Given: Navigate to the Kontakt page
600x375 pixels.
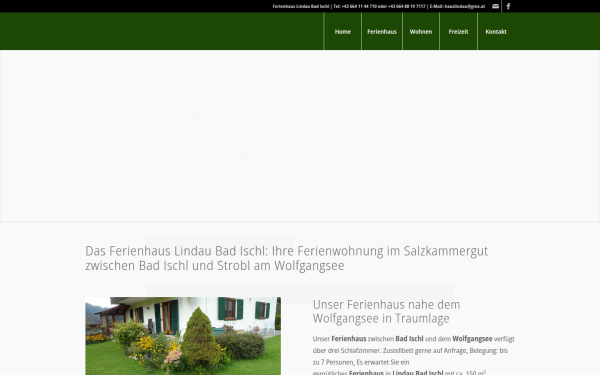Looking at the screenshot, I should pos(496,31).
